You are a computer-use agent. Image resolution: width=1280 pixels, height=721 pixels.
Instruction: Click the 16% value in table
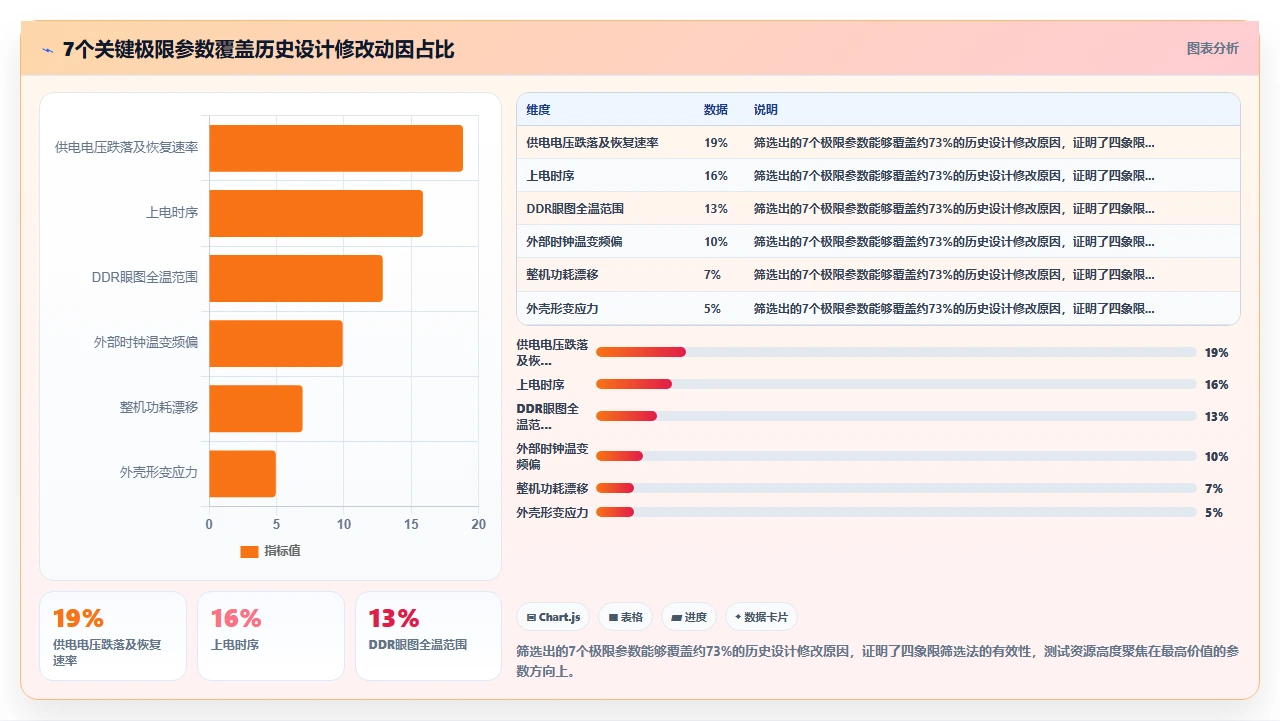(716, 176)
